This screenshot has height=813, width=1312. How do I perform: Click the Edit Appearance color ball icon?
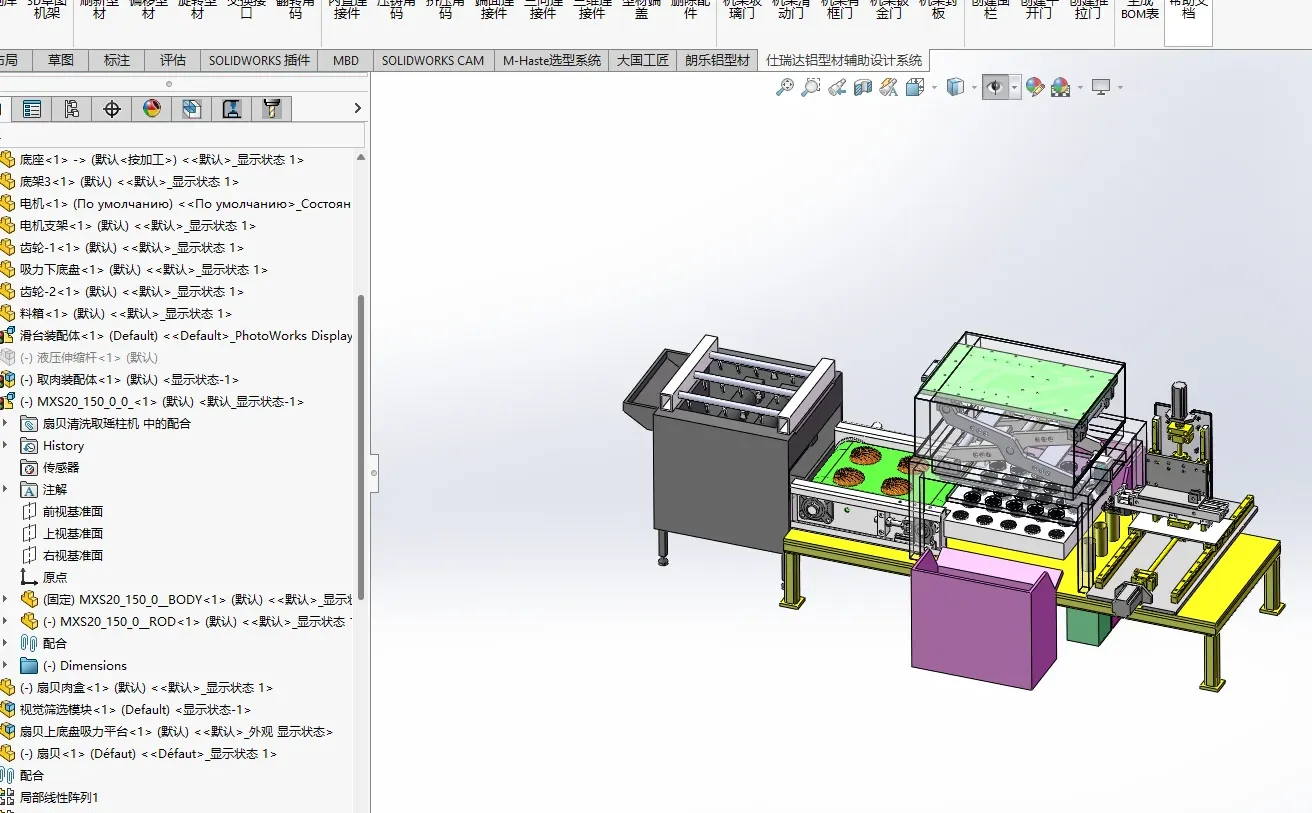click(1034, 88)
